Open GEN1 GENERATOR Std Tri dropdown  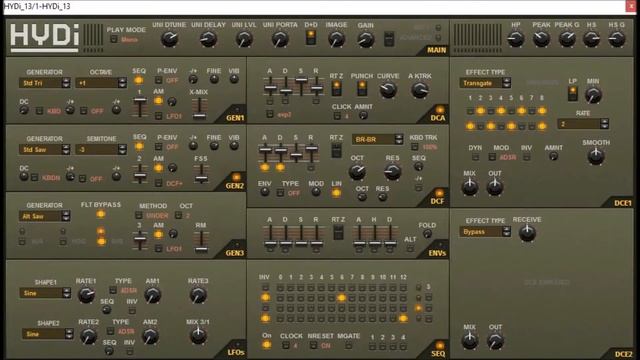[x=44, y=83]
